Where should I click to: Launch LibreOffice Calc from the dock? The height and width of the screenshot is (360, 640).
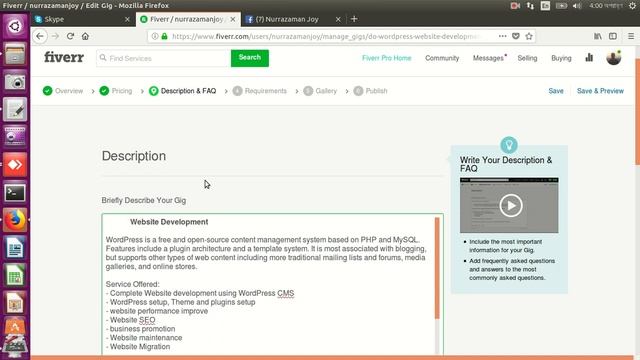coord(15,276)
